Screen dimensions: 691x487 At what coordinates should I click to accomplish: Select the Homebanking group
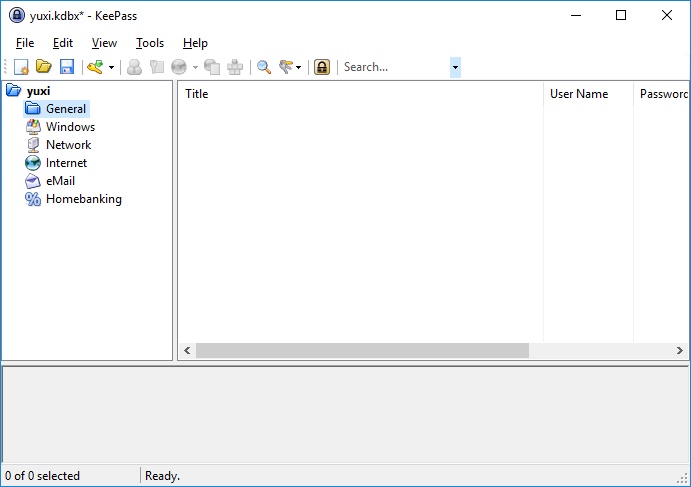pos(84,199)
